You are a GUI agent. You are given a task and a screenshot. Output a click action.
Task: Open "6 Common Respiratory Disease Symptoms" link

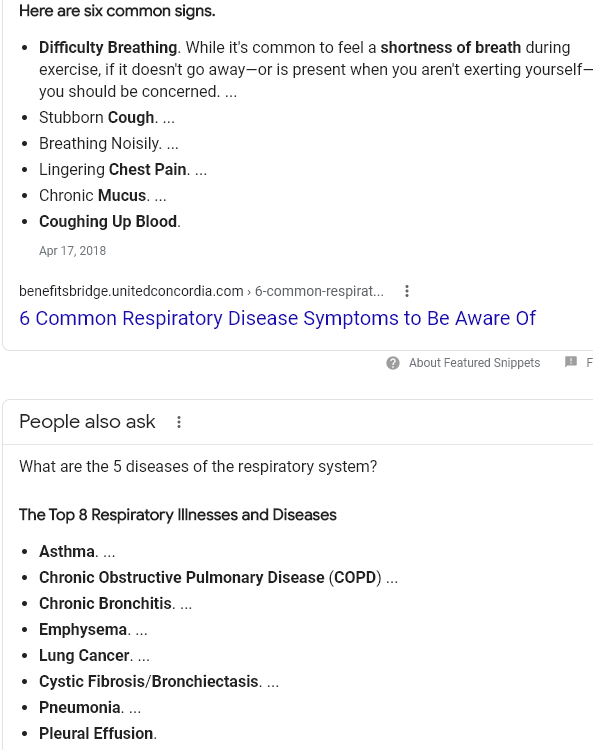click(277, 318)
